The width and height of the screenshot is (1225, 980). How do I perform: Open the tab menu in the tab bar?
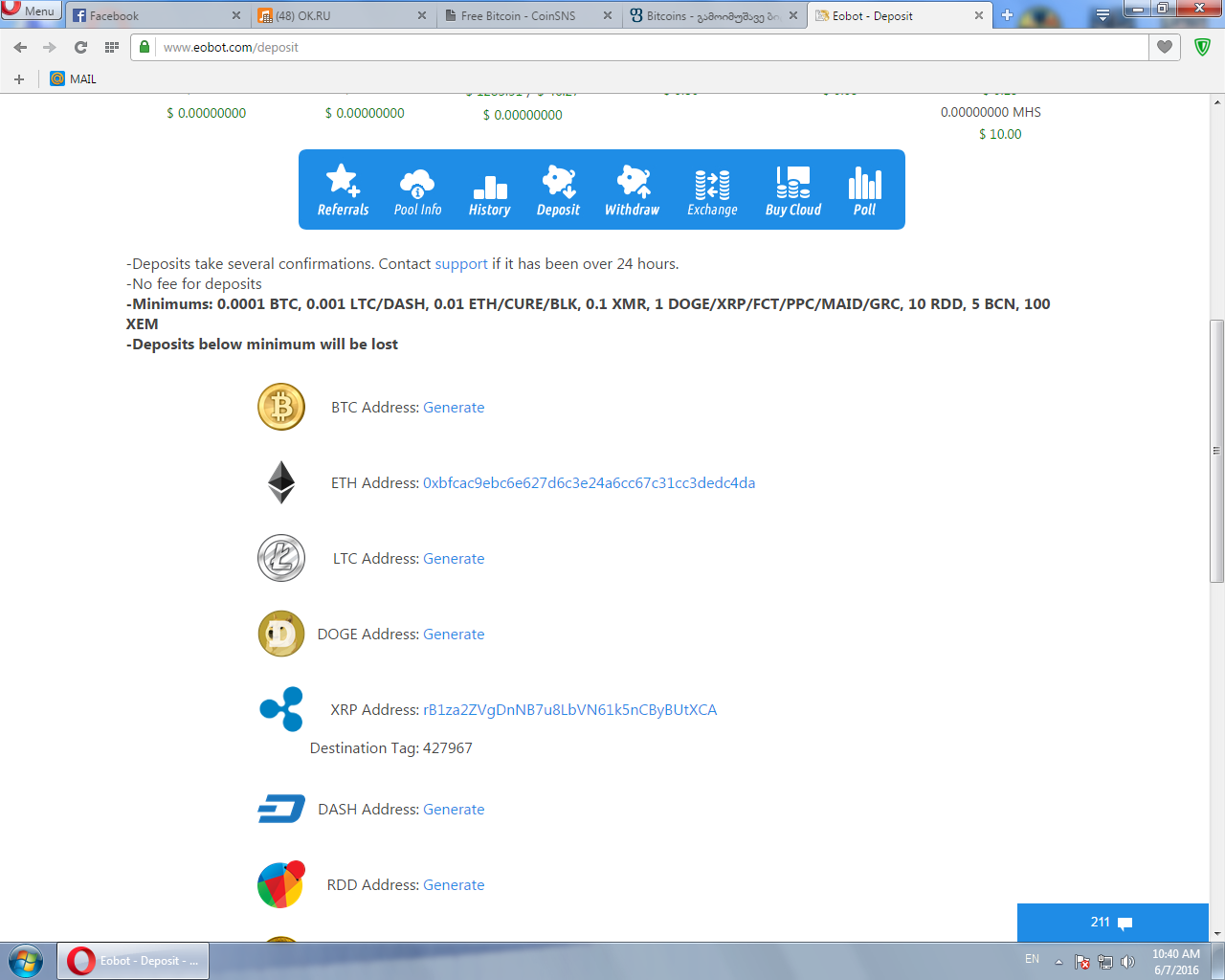click(x=1102, y=15)
